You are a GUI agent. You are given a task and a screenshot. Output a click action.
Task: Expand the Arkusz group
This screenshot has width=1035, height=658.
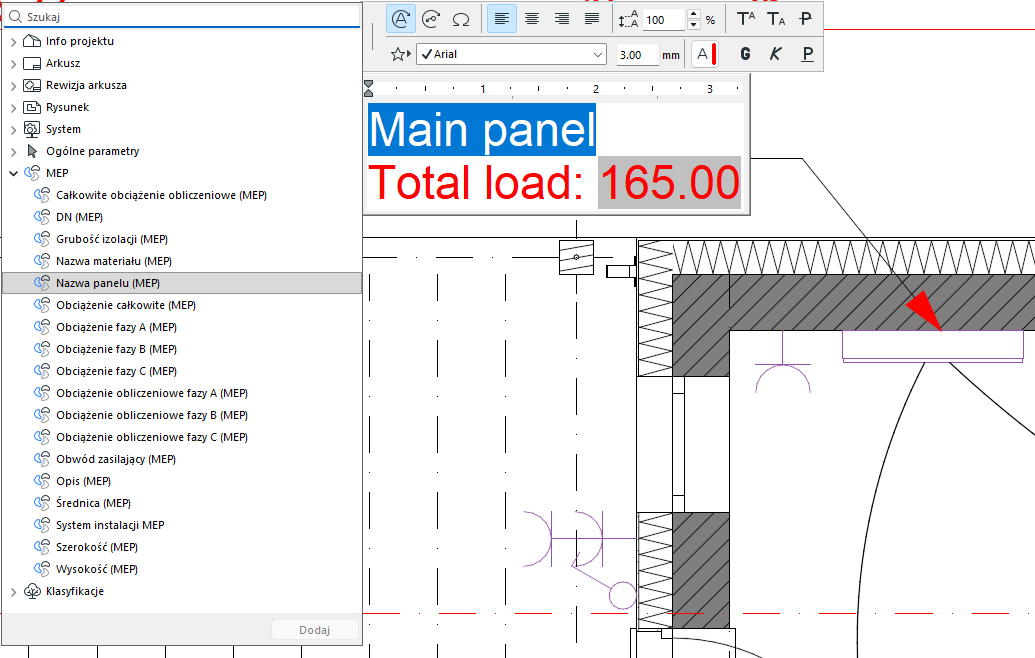point(13,64)
